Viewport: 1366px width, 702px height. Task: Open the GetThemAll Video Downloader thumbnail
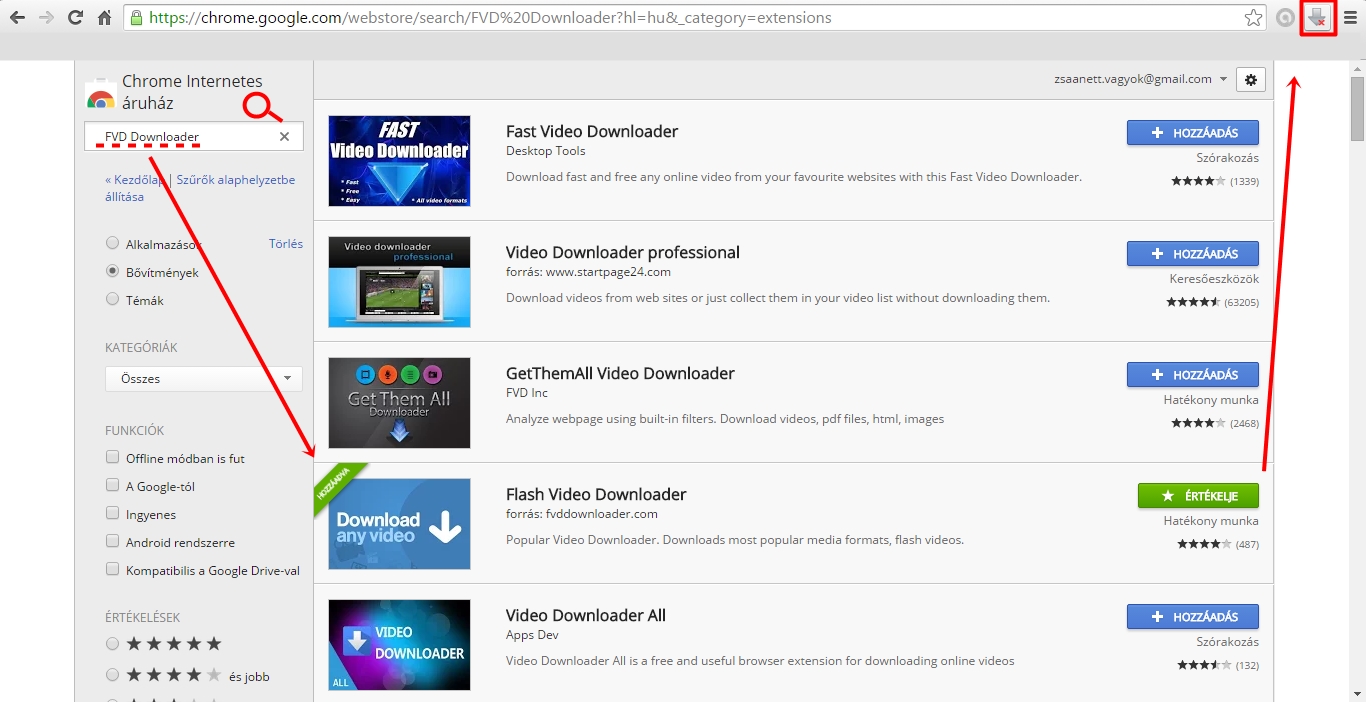tap(399, 403)
